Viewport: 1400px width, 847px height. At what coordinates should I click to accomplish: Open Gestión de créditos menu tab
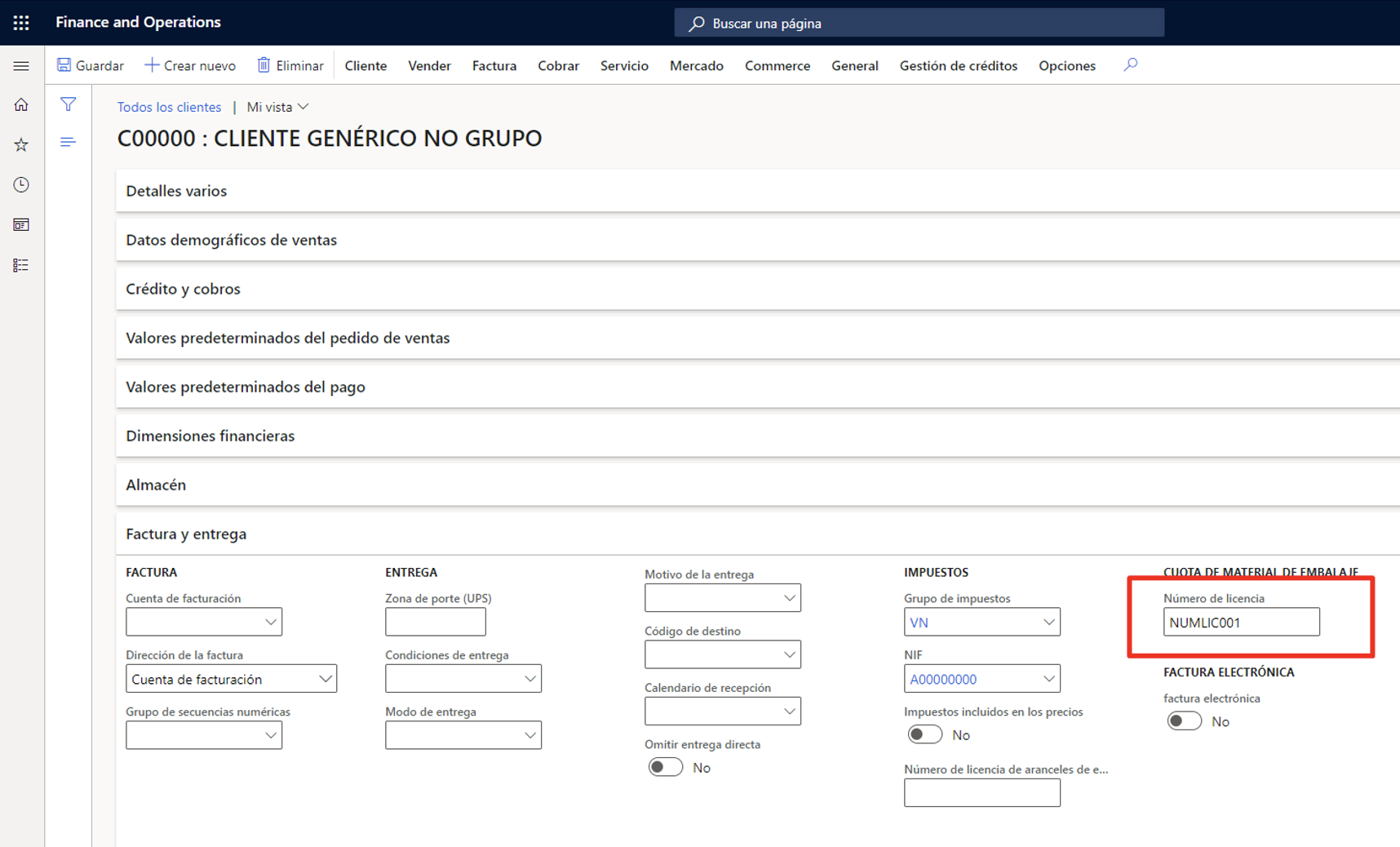[x=959, y=65]
